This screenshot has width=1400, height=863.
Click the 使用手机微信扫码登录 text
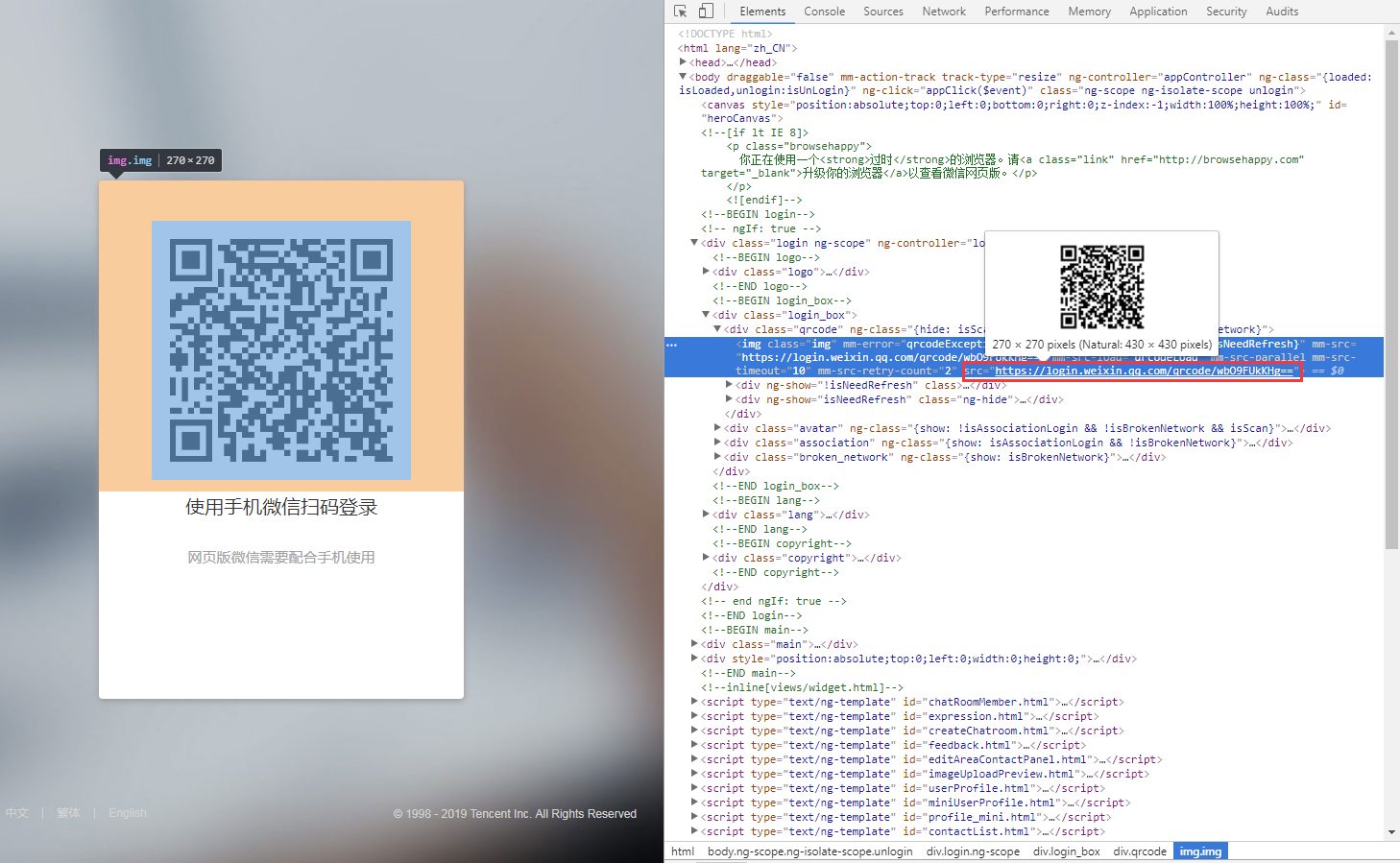click(x=281, y=507)
